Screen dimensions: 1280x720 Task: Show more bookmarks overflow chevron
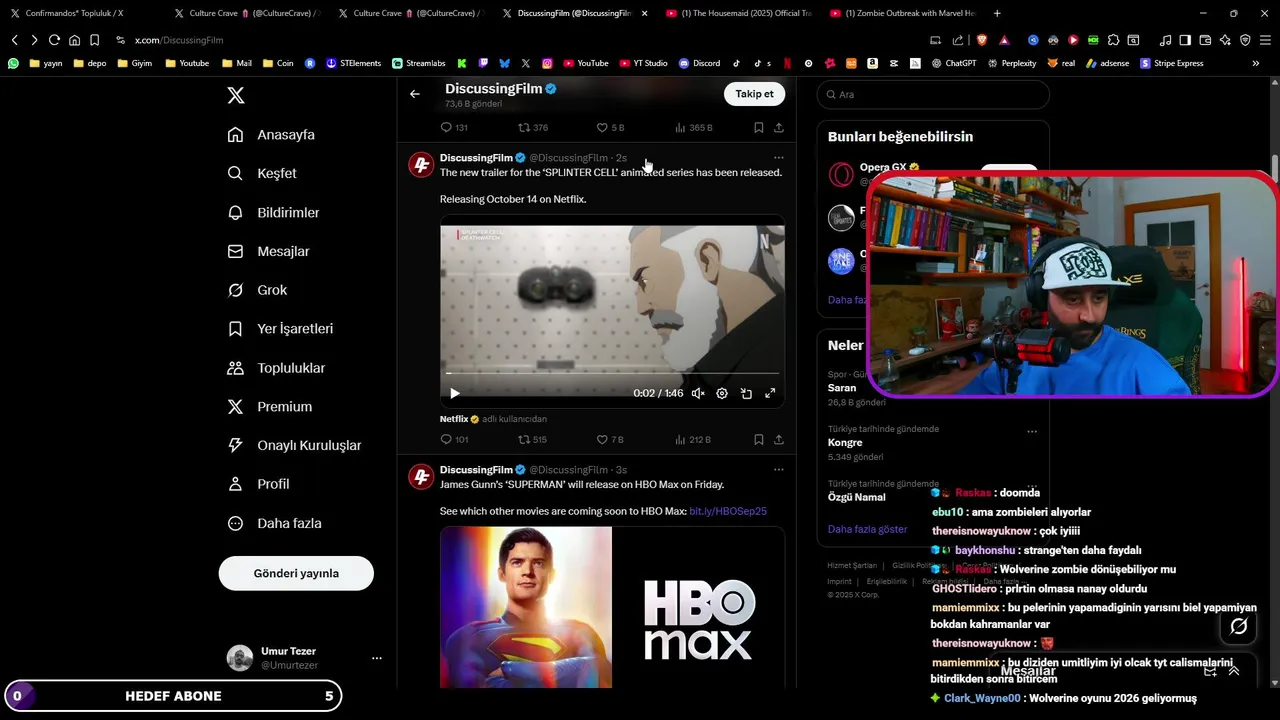1256,63
